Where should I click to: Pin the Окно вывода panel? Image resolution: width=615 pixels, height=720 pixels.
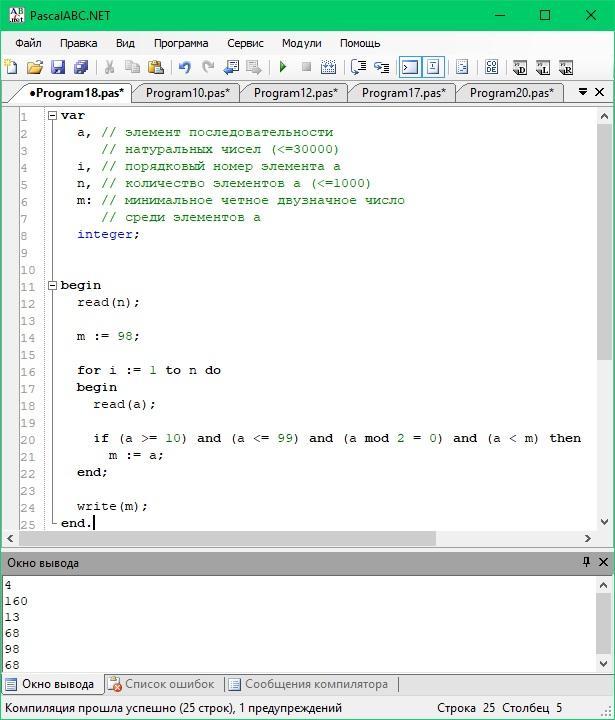586,562
